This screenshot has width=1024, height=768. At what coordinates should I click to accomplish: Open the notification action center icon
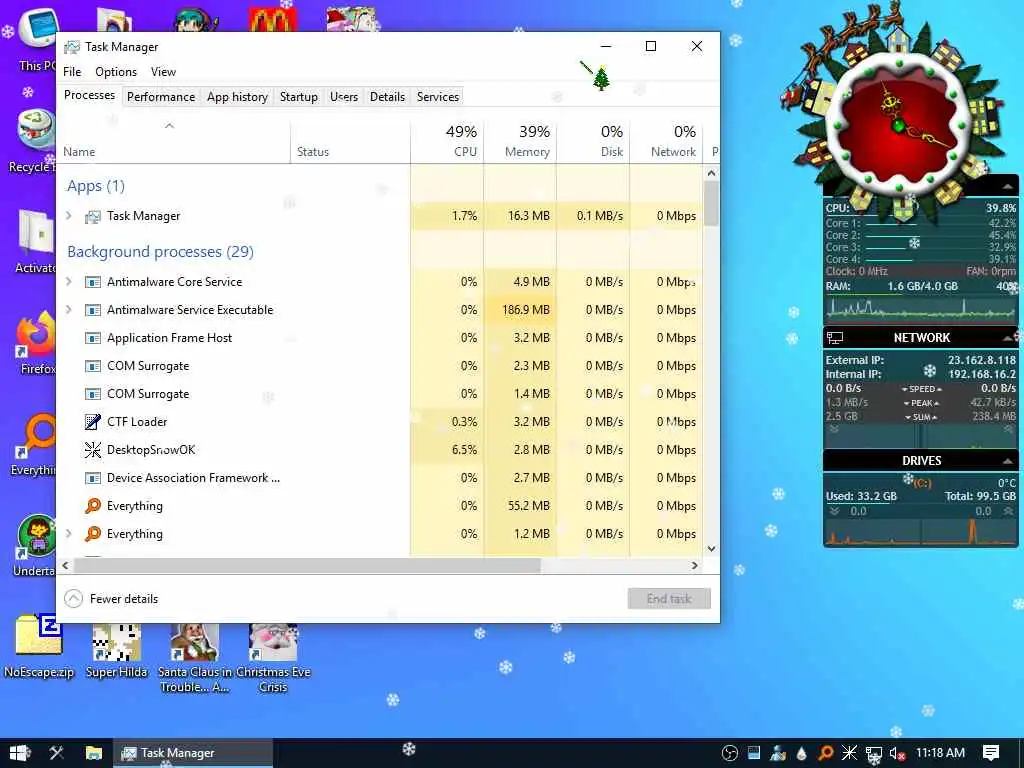click(x=991, y=753)
